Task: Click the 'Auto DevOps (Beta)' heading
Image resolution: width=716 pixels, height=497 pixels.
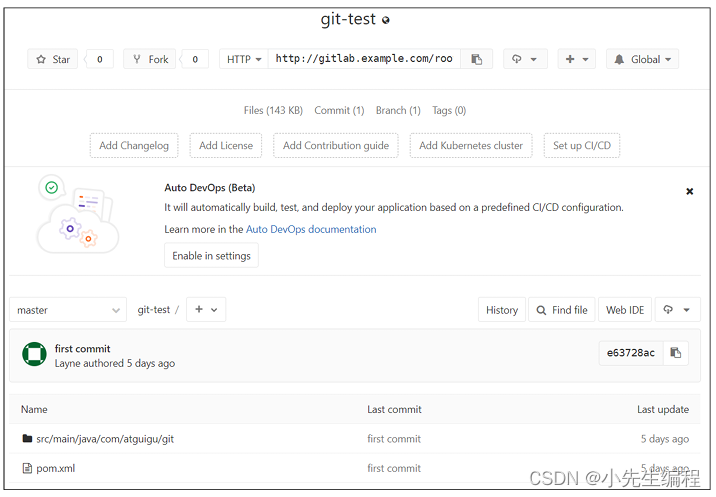Action: coord(210,188)
